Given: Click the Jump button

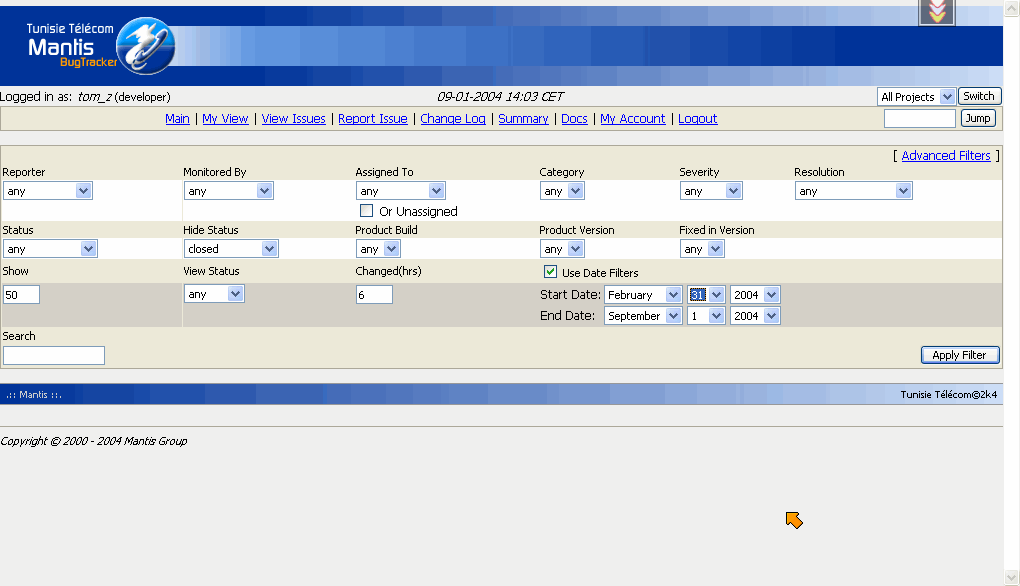Looking at the screenshot, I should tap(978, 118).
